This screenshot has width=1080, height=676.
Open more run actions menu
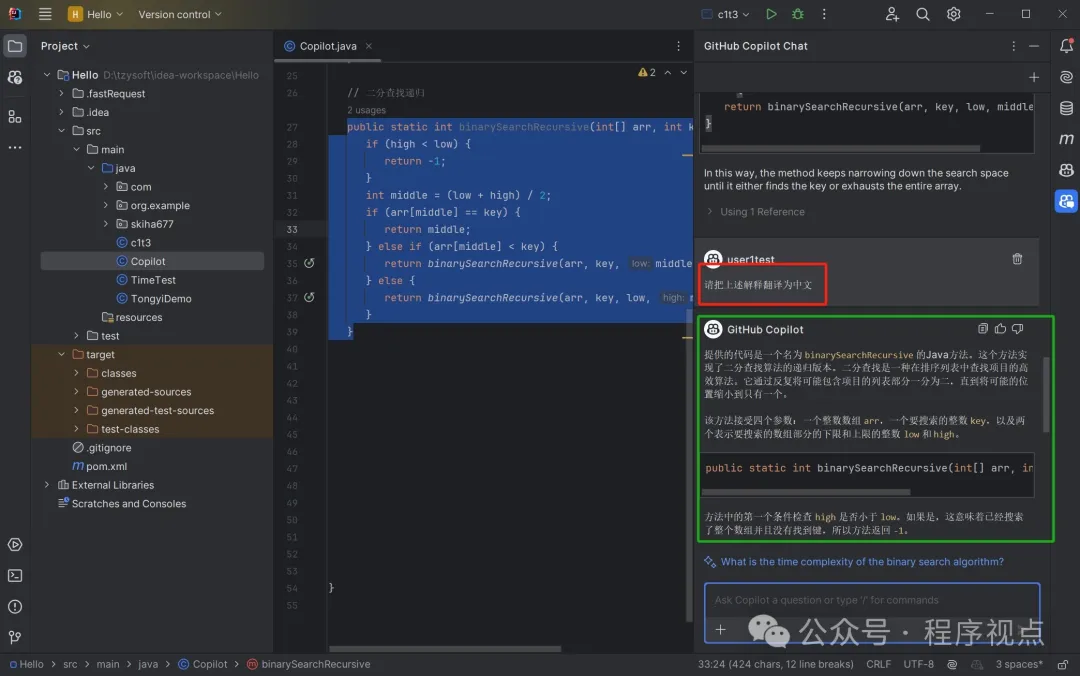coord(824,14)
